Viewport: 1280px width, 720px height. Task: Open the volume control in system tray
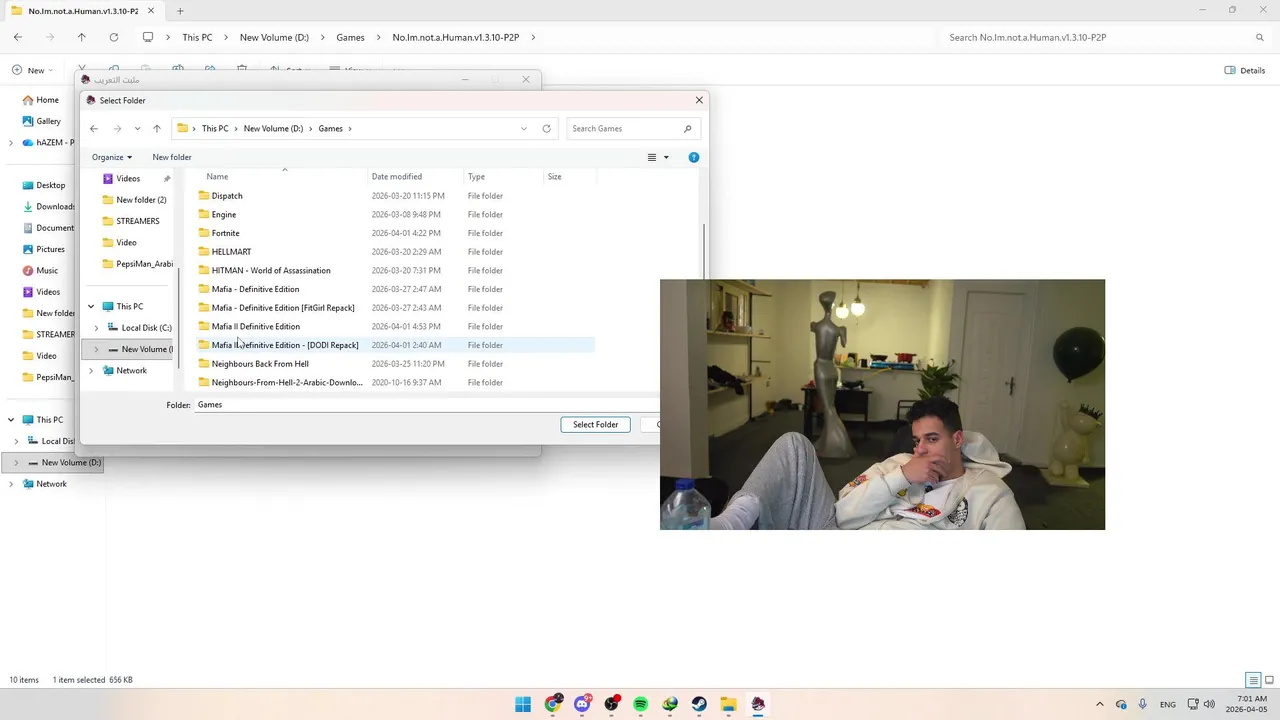[x=1209, y=704]
